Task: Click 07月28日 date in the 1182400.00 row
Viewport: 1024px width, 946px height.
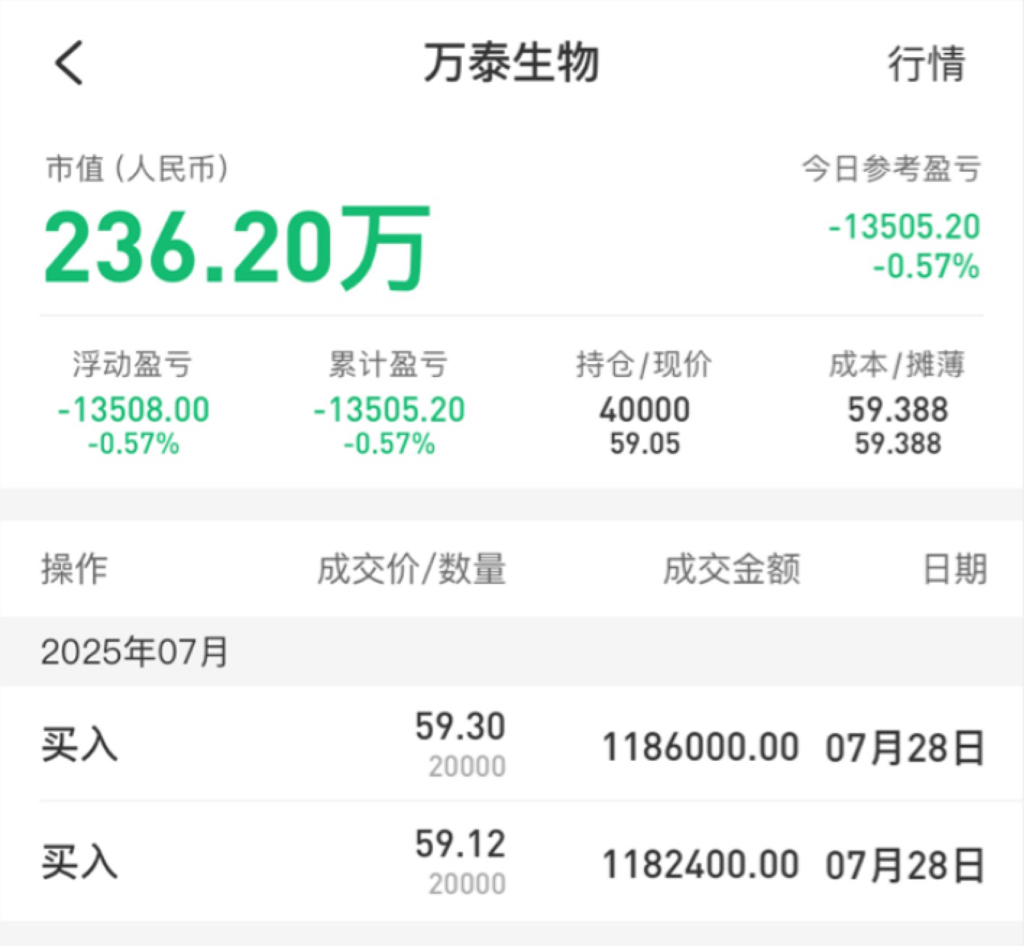Action: pyautogui.click(x=905, y=865)
